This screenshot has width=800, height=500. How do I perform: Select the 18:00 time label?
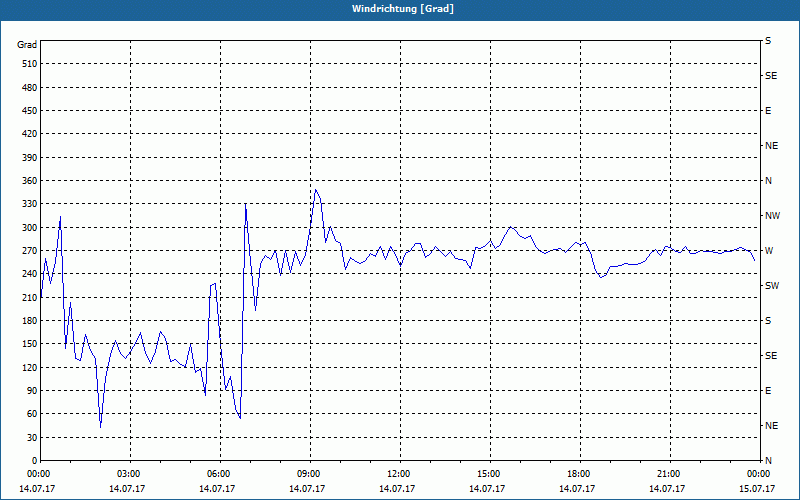click(x=579, y=474)
